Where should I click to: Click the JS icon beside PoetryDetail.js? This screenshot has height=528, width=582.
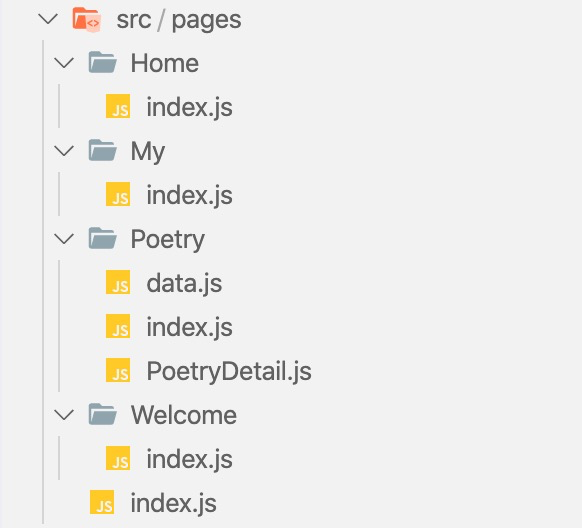point(118,370)
